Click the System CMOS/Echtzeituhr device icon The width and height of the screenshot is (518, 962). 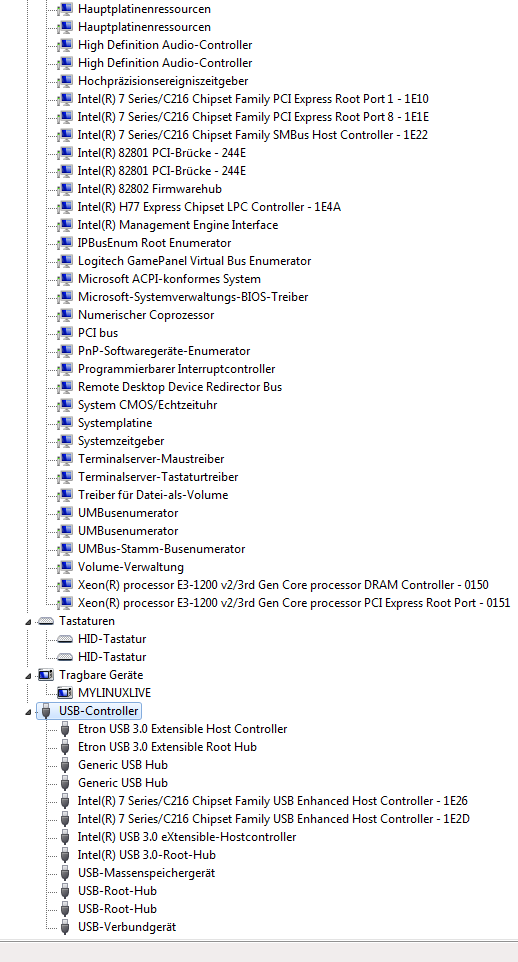tap(65, 405)
